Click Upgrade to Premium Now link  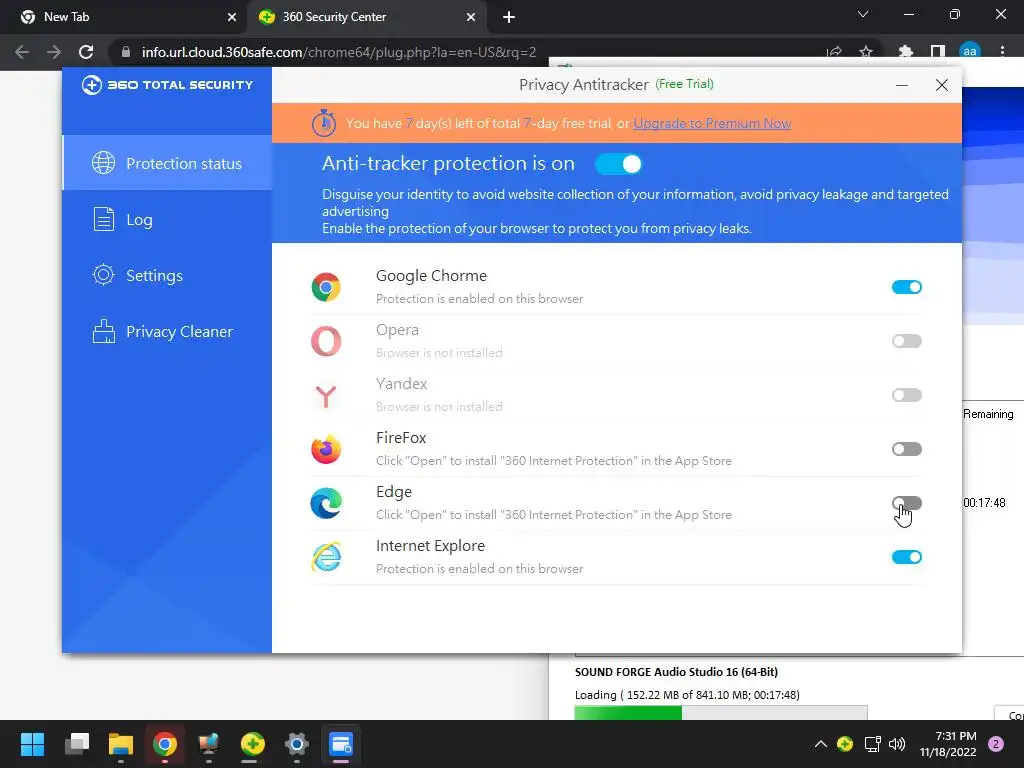coord(712,123)
